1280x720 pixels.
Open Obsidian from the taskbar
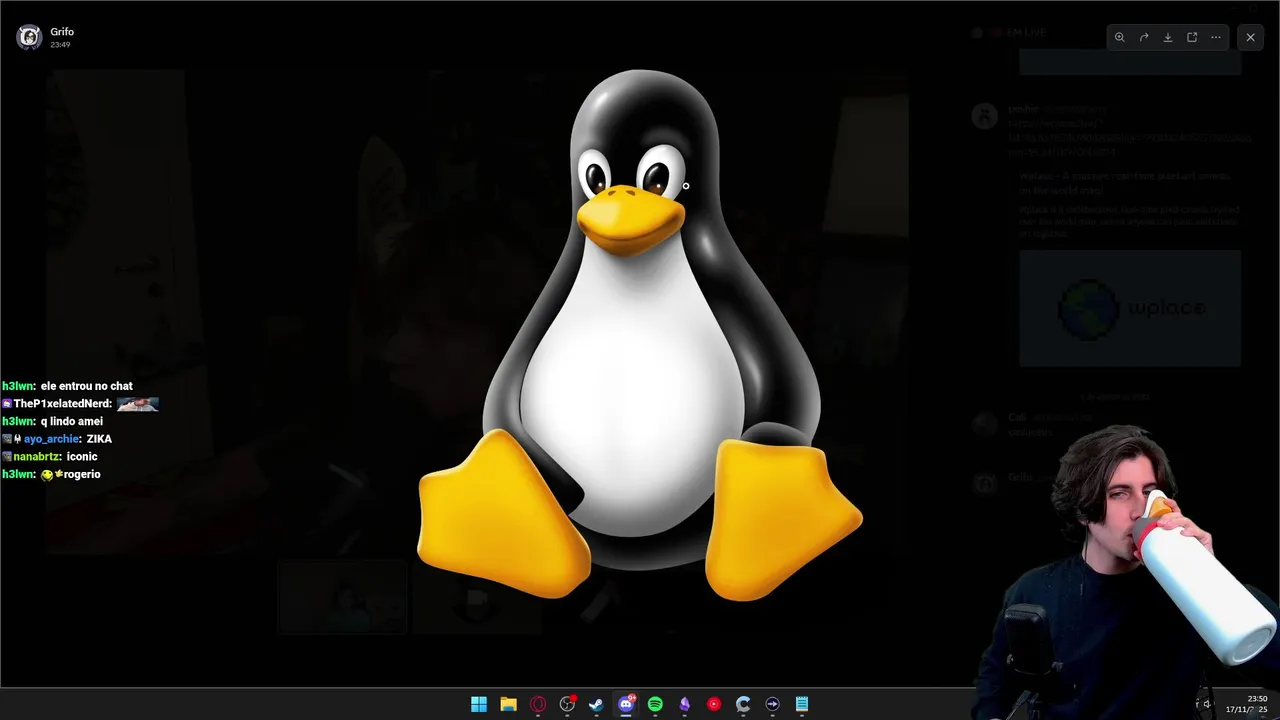click(684, 704)
